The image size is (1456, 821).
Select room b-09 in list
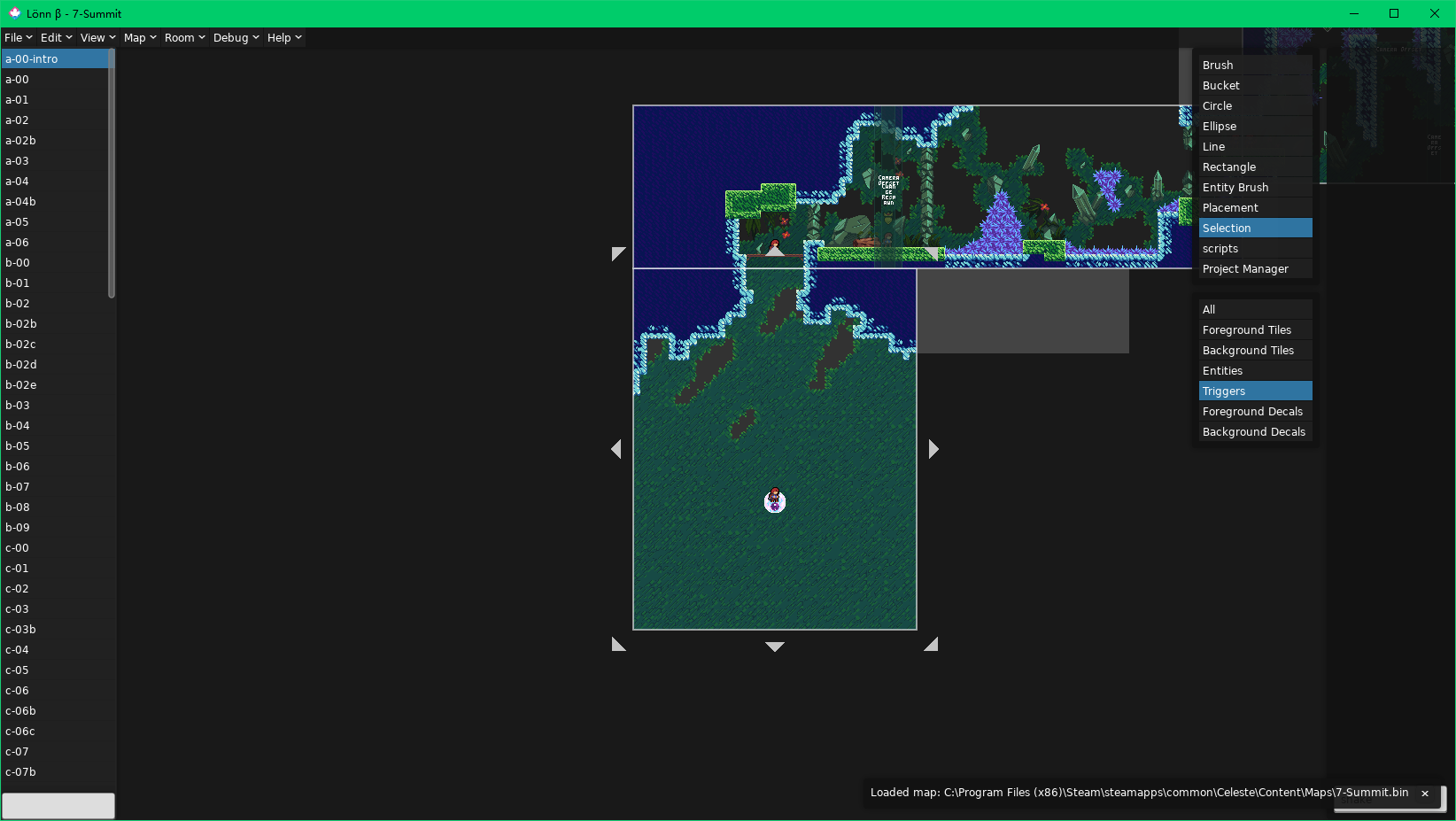click(x=54, y=528)
